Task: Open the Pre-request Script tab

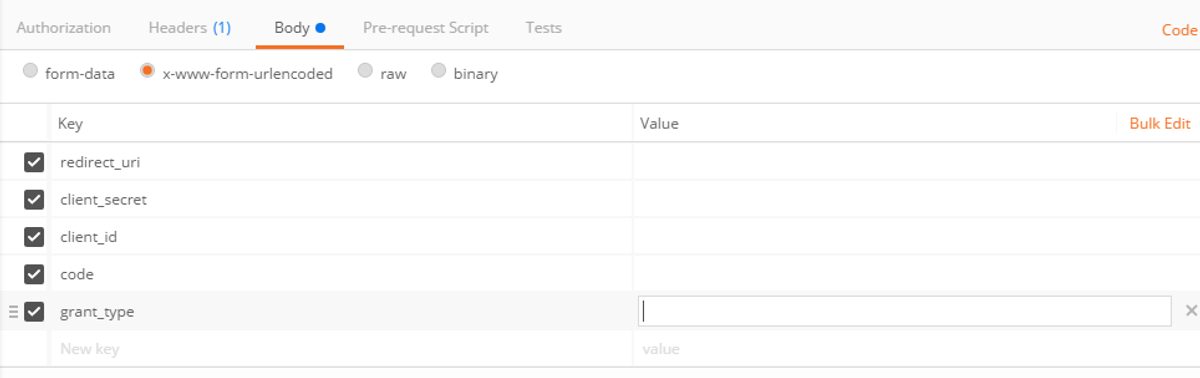Action: click(x=425, y=28)
